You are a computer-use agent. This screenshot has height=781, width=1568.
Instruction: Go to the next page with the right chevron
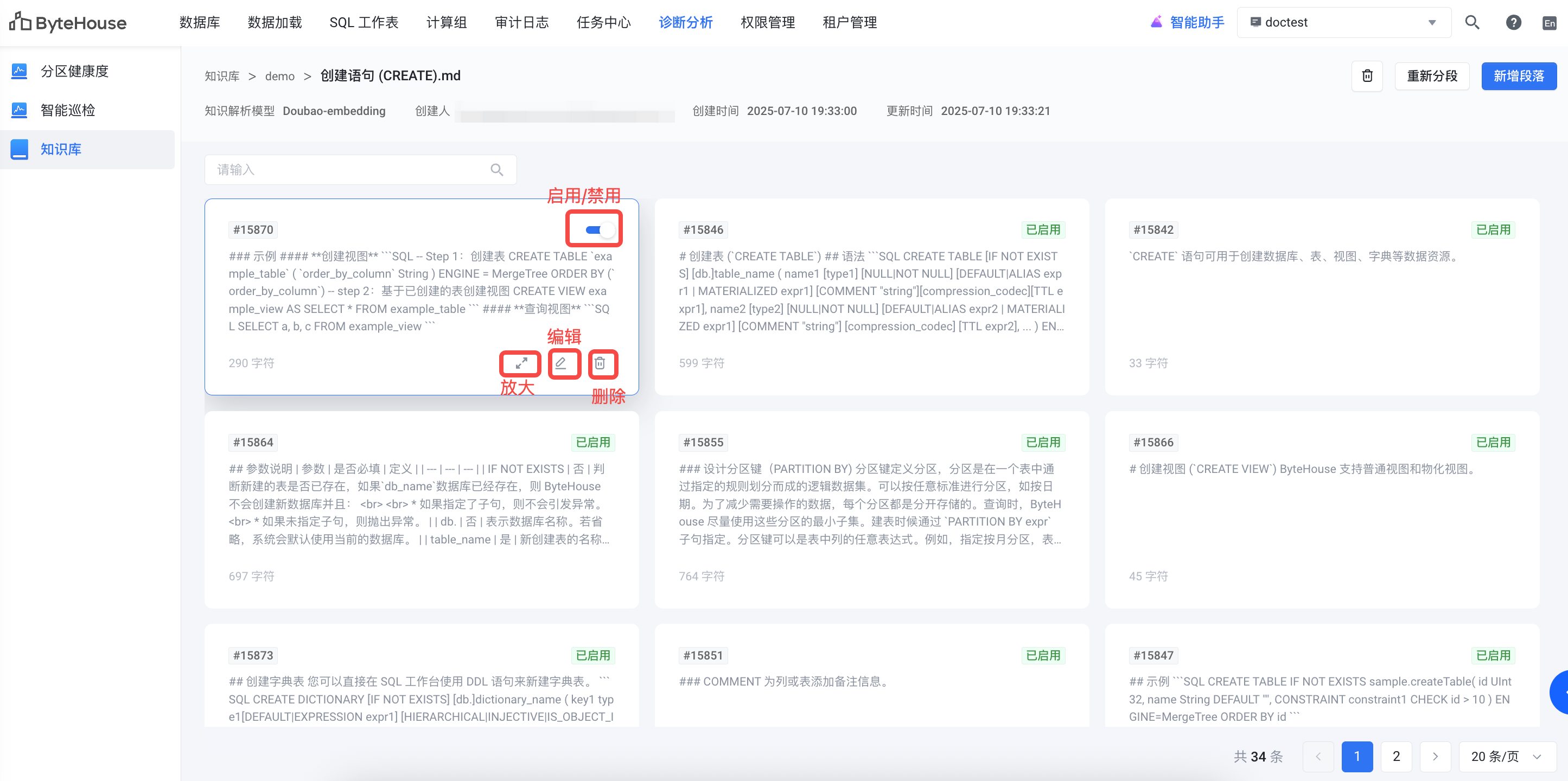1435,756
